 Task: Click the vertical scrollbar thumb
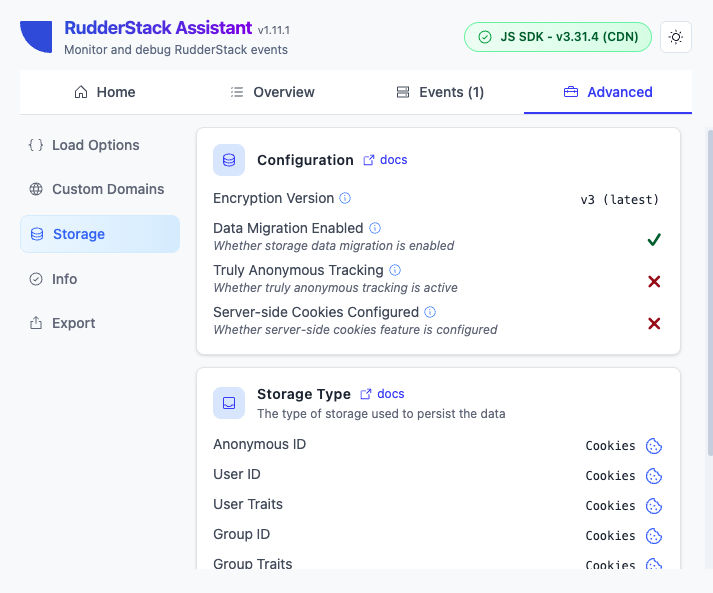point(710,292)
